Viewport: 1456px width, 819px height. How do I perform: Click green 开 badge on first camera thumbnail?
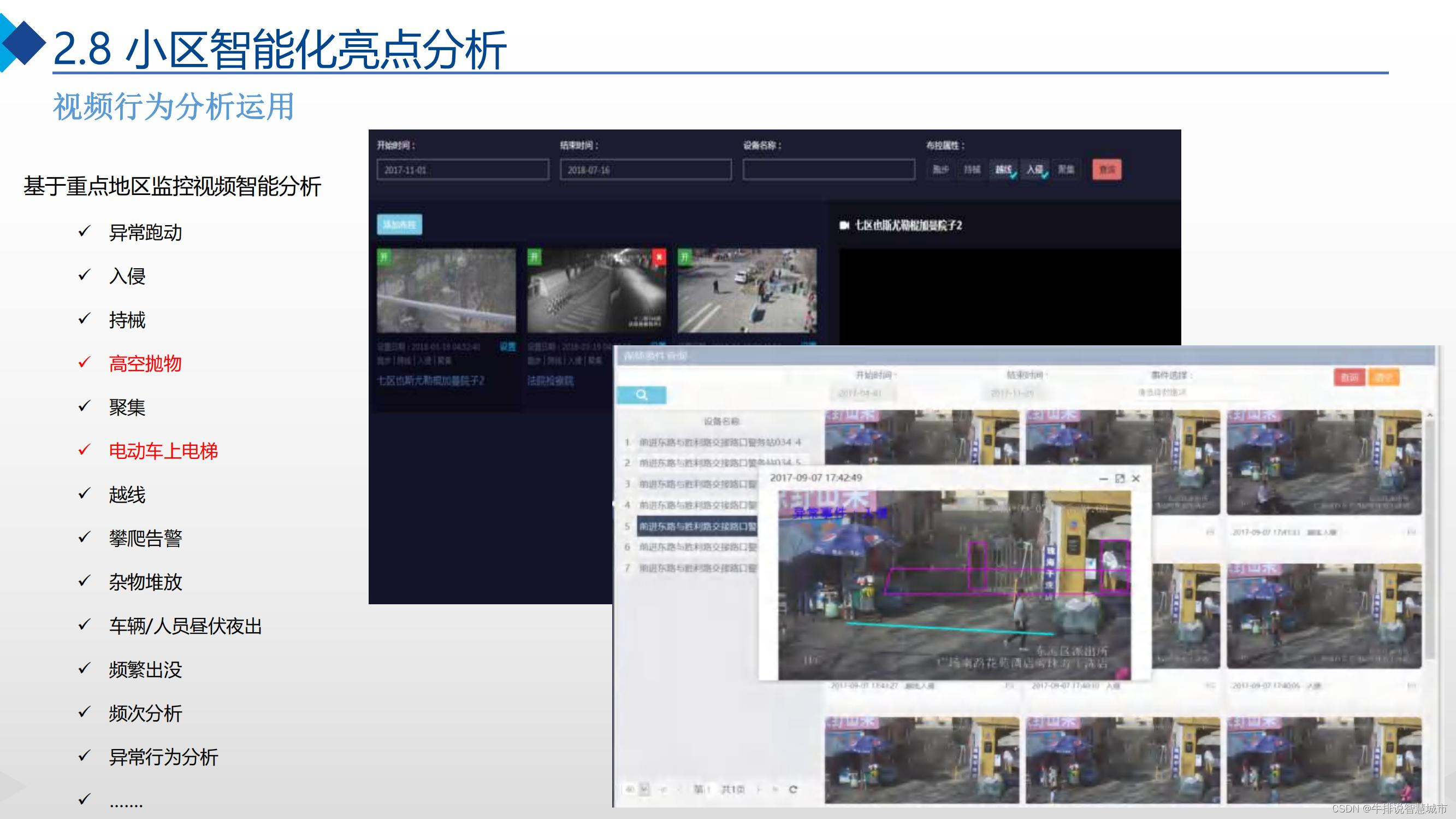click(x=384, y=257)
